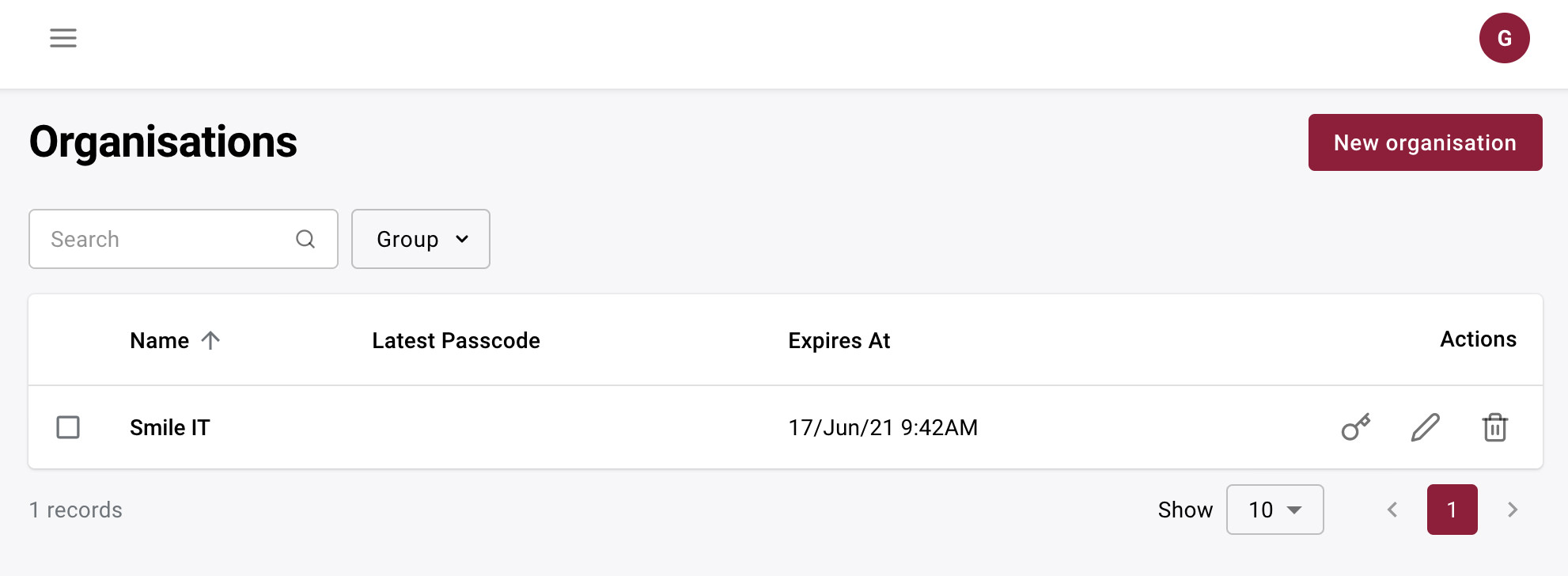Click the 17/Jun/21 9:42AM expiry cell

coord(883,427)
